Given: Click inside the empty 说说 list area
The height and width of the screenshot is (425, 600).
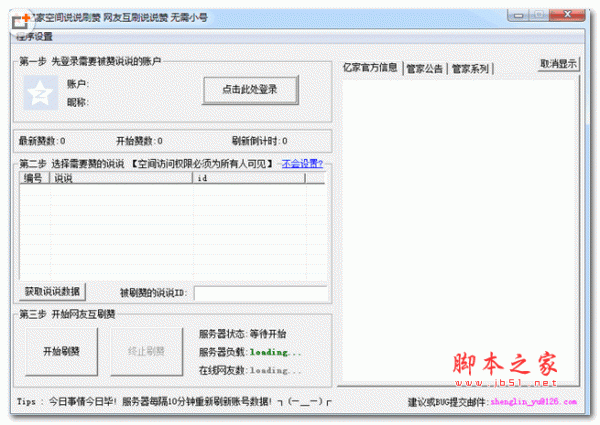Looking at the screenshot, I should (x=172, y=230).
